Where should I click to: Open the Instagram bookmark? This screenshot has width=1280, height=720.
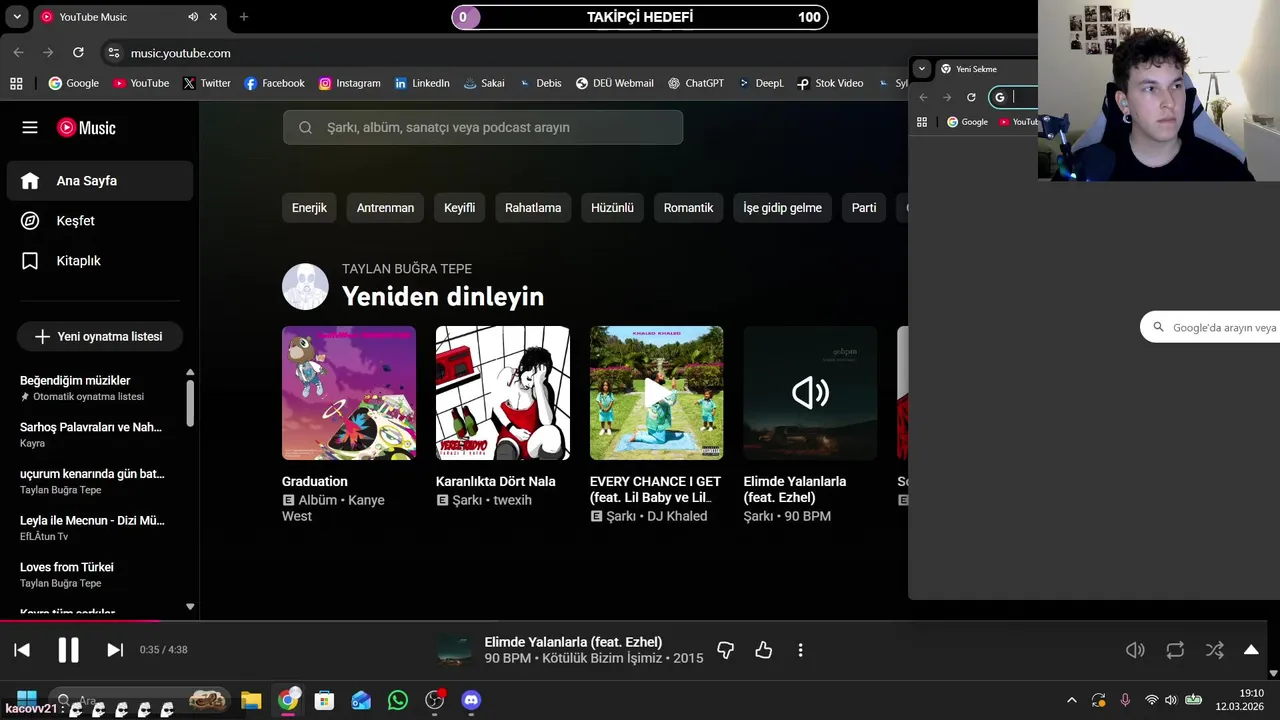pyautogui.click(x=350, y=83)
